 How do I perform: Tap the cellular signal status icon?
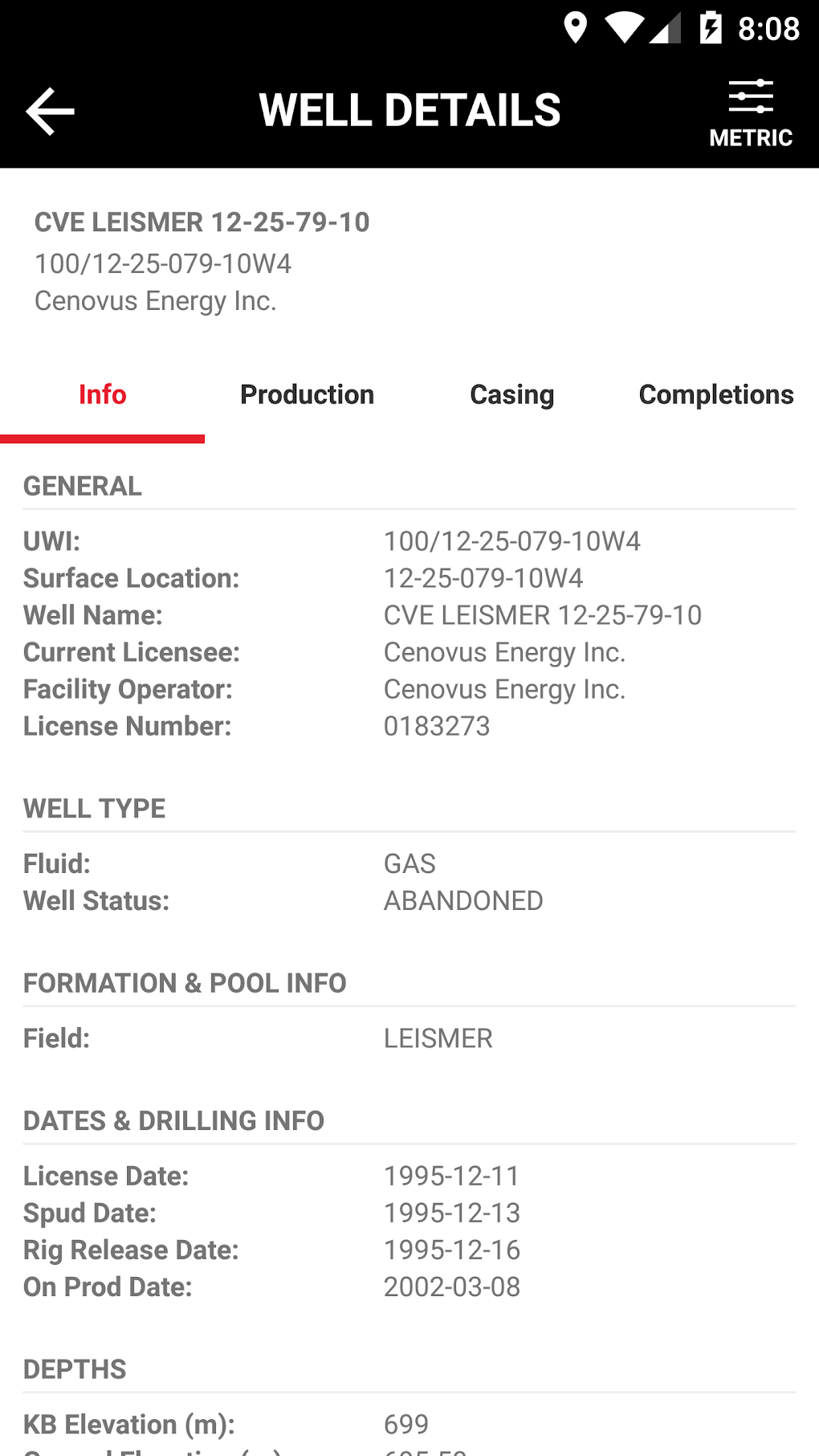tap(666, 28)
